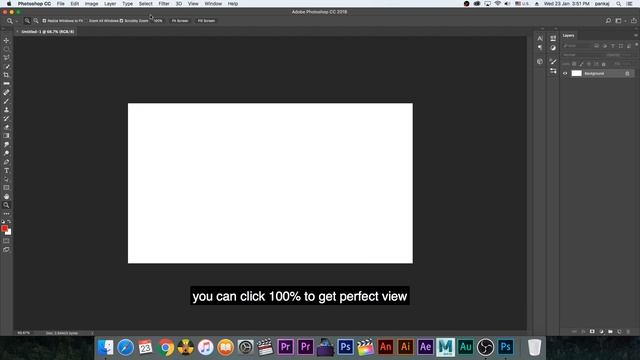Select the Eraser tool
Viewport: 640px width, 360px height.
point(6,127)
